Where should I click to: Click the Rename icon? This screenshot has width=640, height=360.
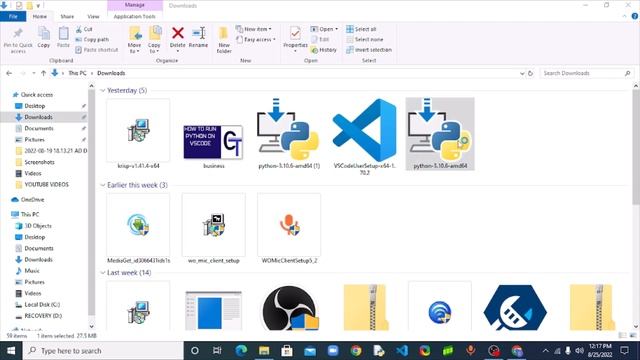click(x=198, y=33)
